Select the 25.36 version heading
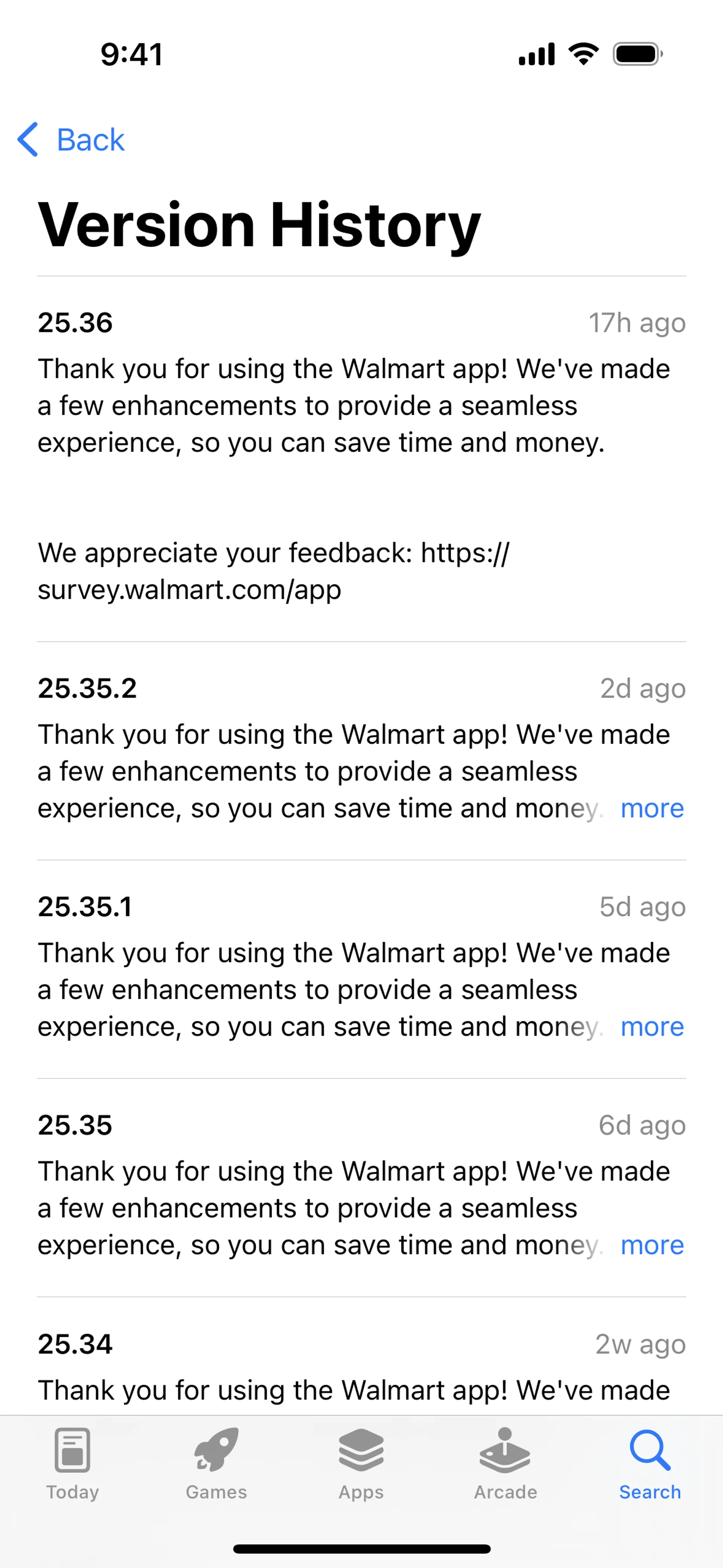The height and width of the screenshot is (1568, 723). 75,322
